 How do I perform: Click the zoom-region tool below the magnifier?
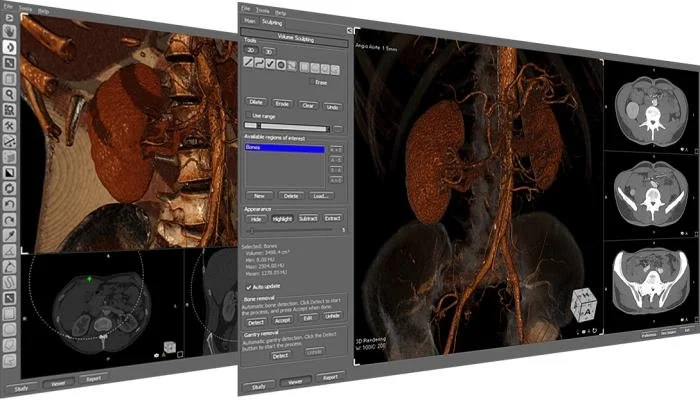coord(9,110)
